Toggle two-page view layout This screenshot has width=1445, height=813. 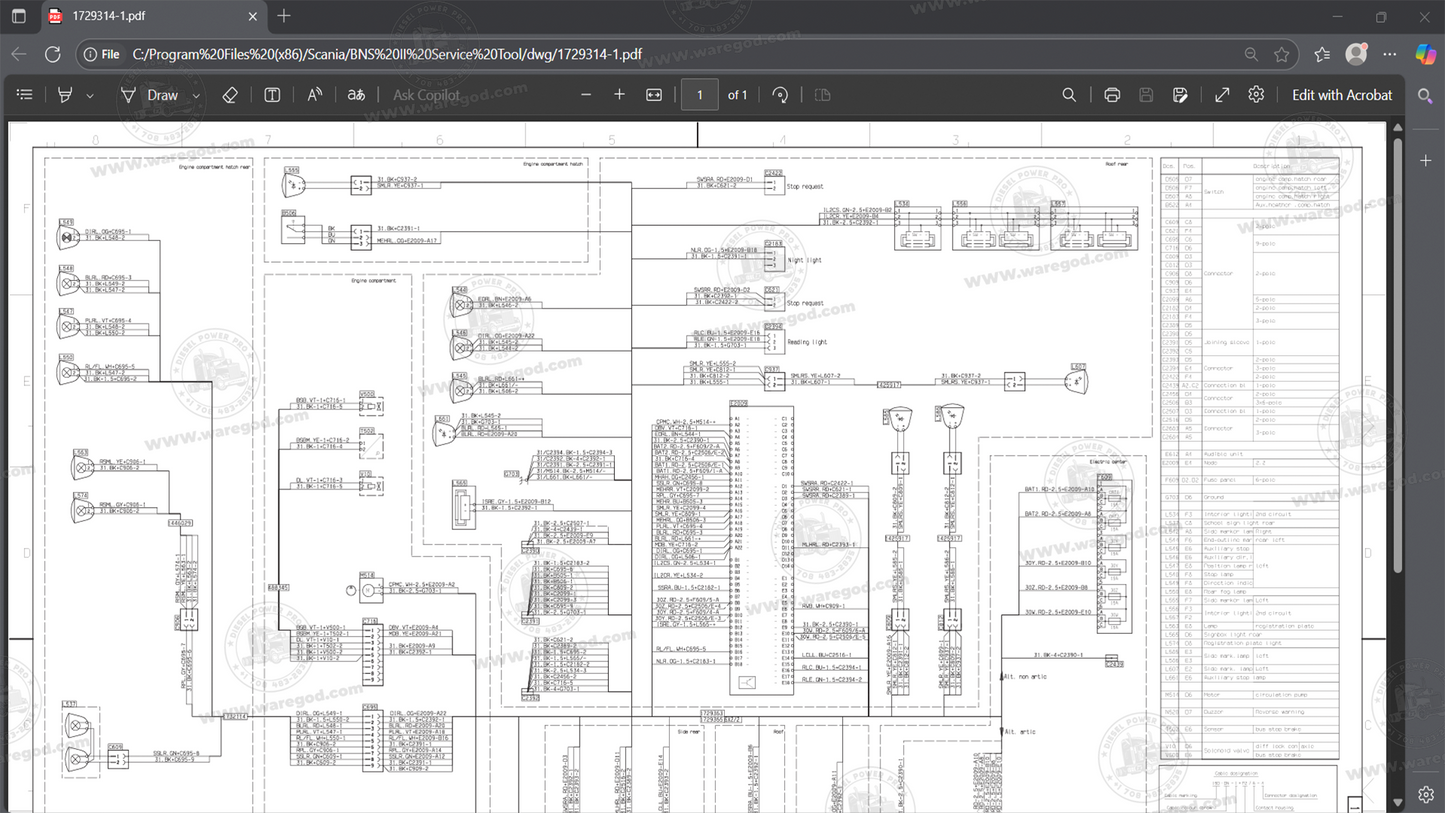pos(822,94)
